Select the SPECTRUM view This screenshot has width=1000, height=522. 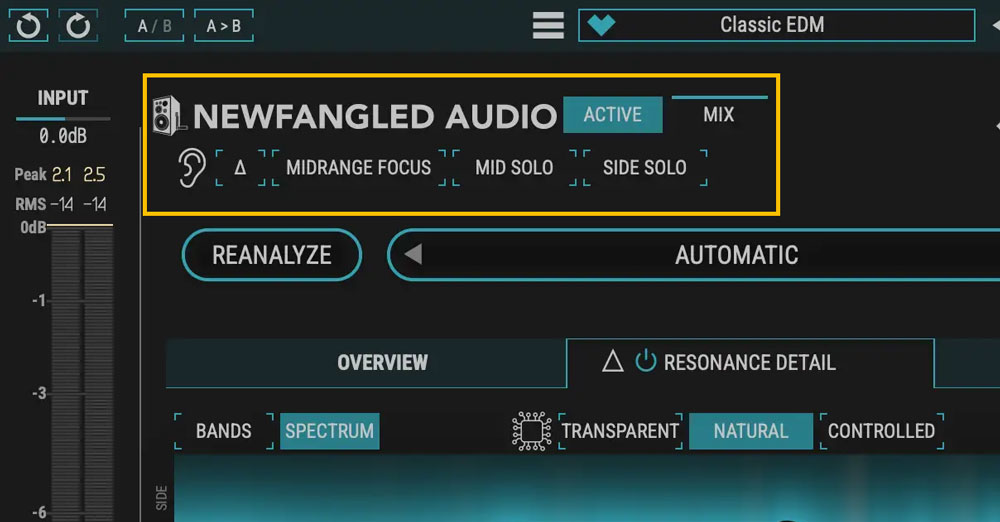330,431
